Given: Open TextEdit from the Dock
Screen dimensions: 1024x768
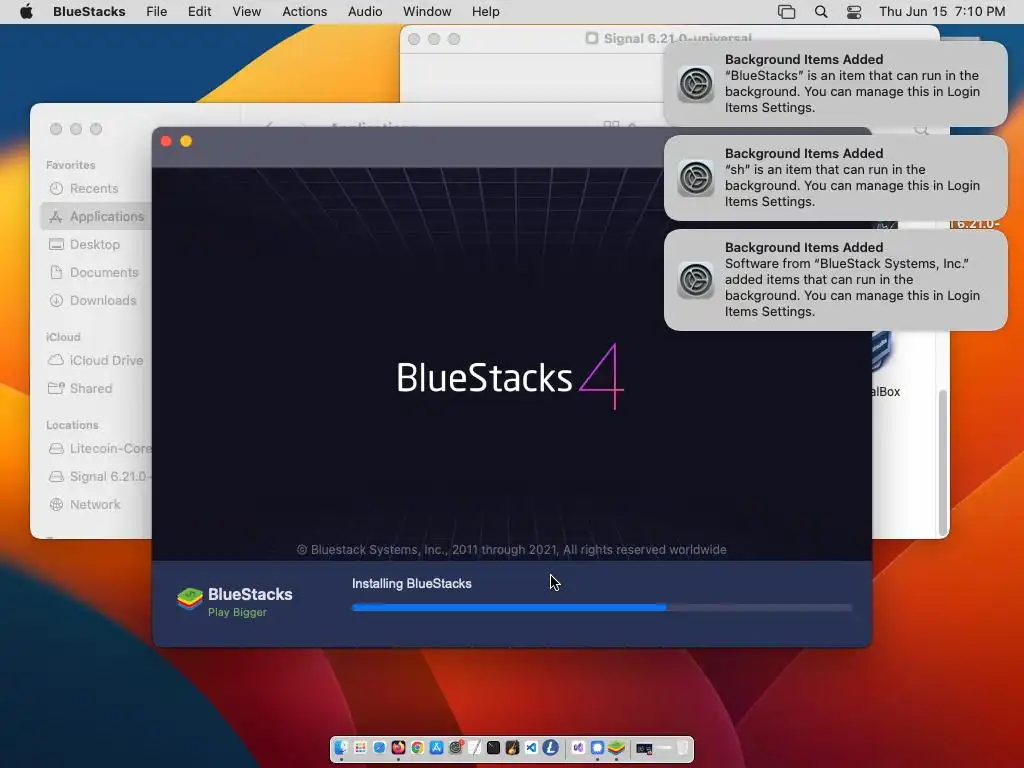Looking at the screenshot, I should click(474, 748).
